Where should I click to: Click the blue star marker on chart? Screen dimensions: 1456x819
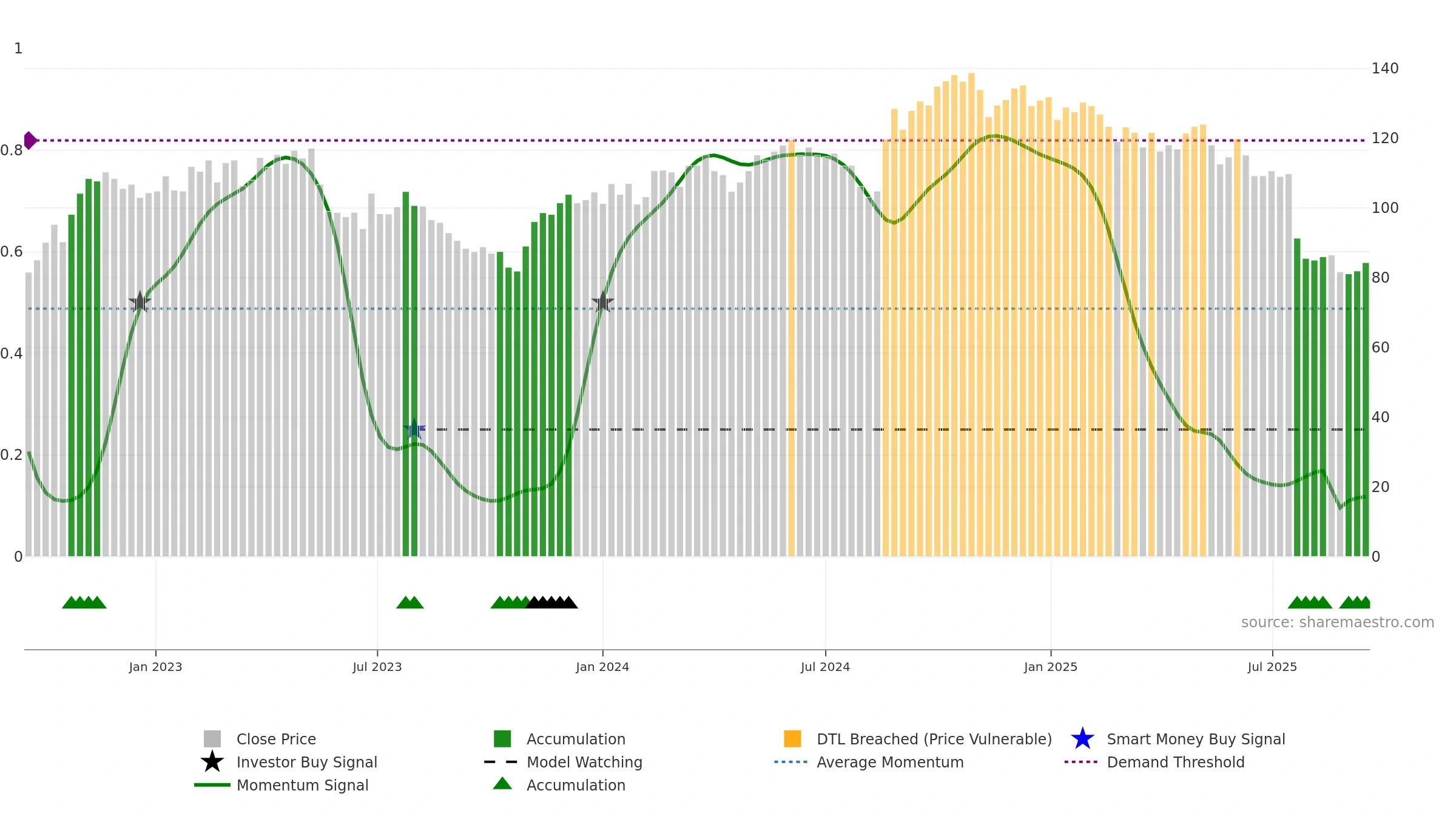point(414,429)
